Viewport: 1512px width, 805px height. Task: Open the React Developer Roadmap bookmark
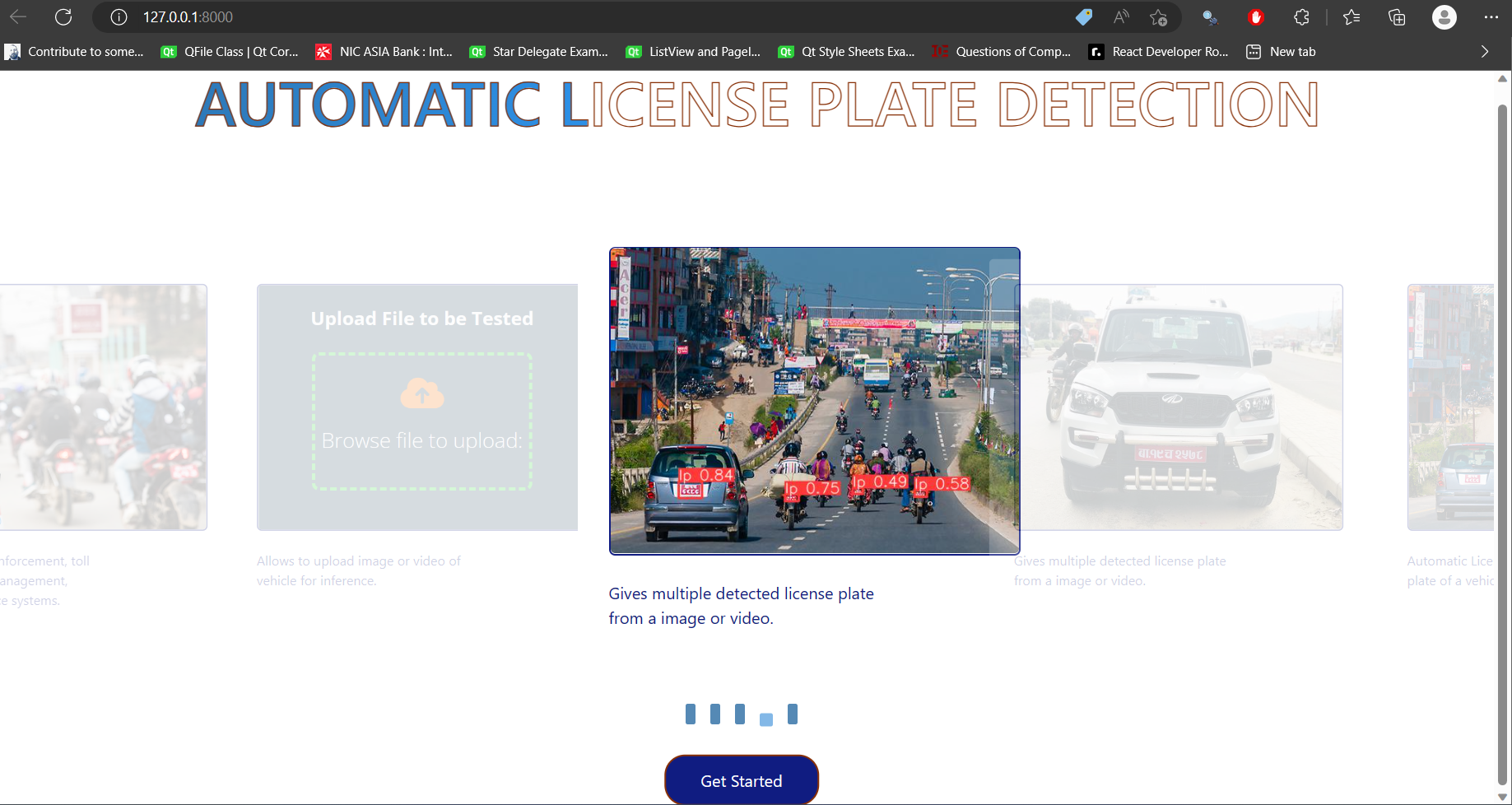(1158, 51)
